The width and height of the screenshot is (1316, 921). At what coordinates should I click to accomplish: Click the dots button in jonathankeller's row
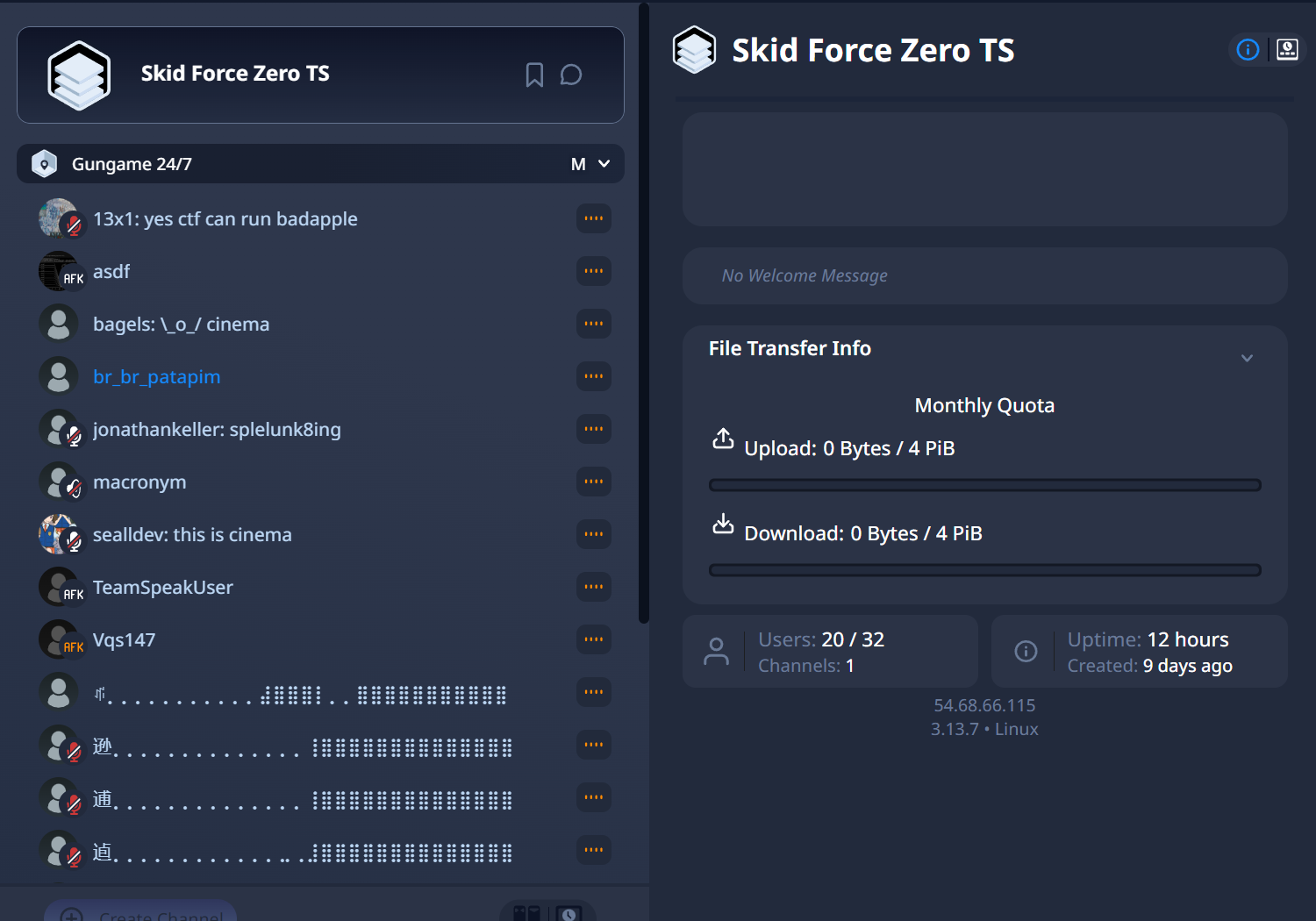[x=594, y=429]
